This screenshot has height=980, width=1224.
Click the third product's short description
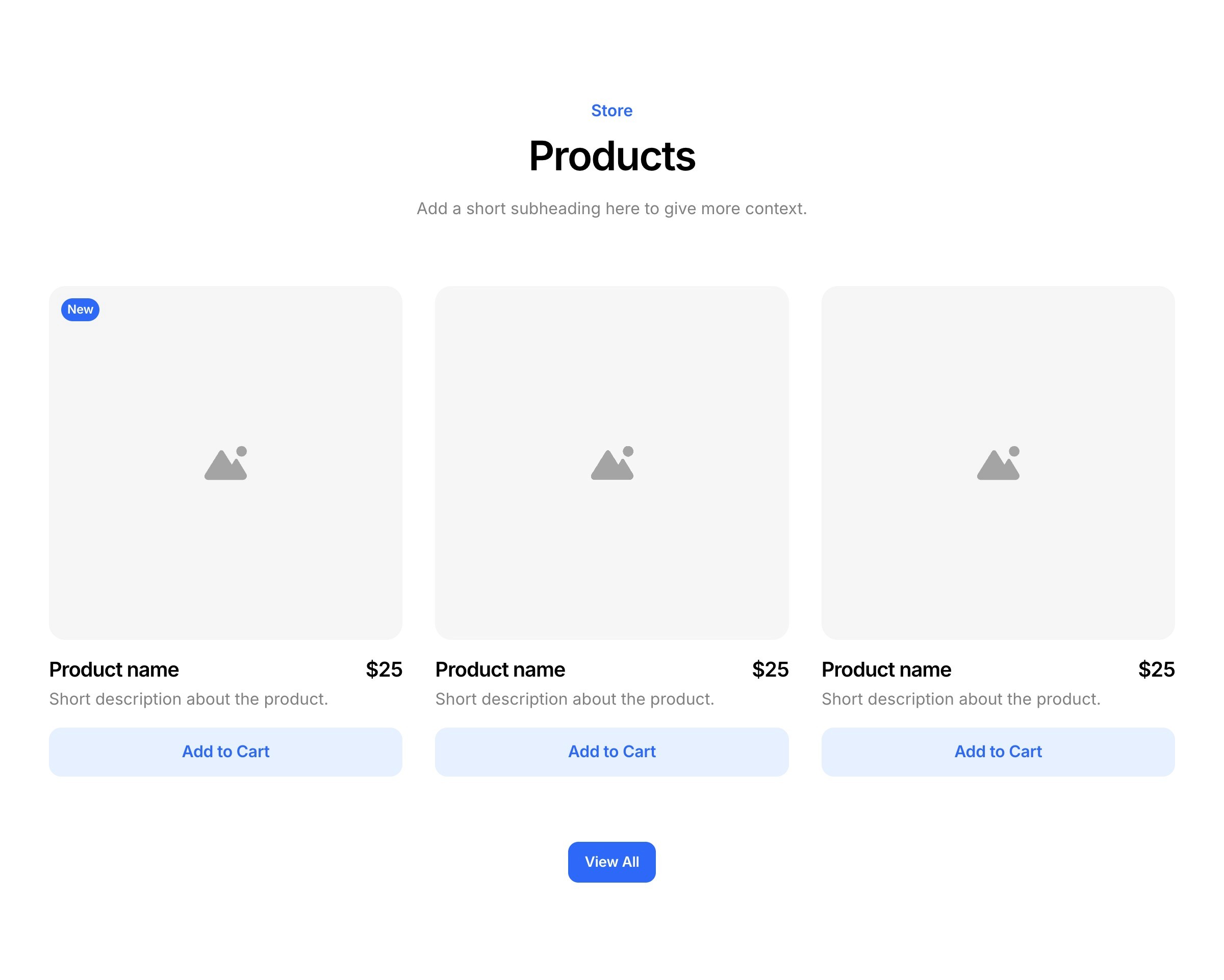[960, 699]
